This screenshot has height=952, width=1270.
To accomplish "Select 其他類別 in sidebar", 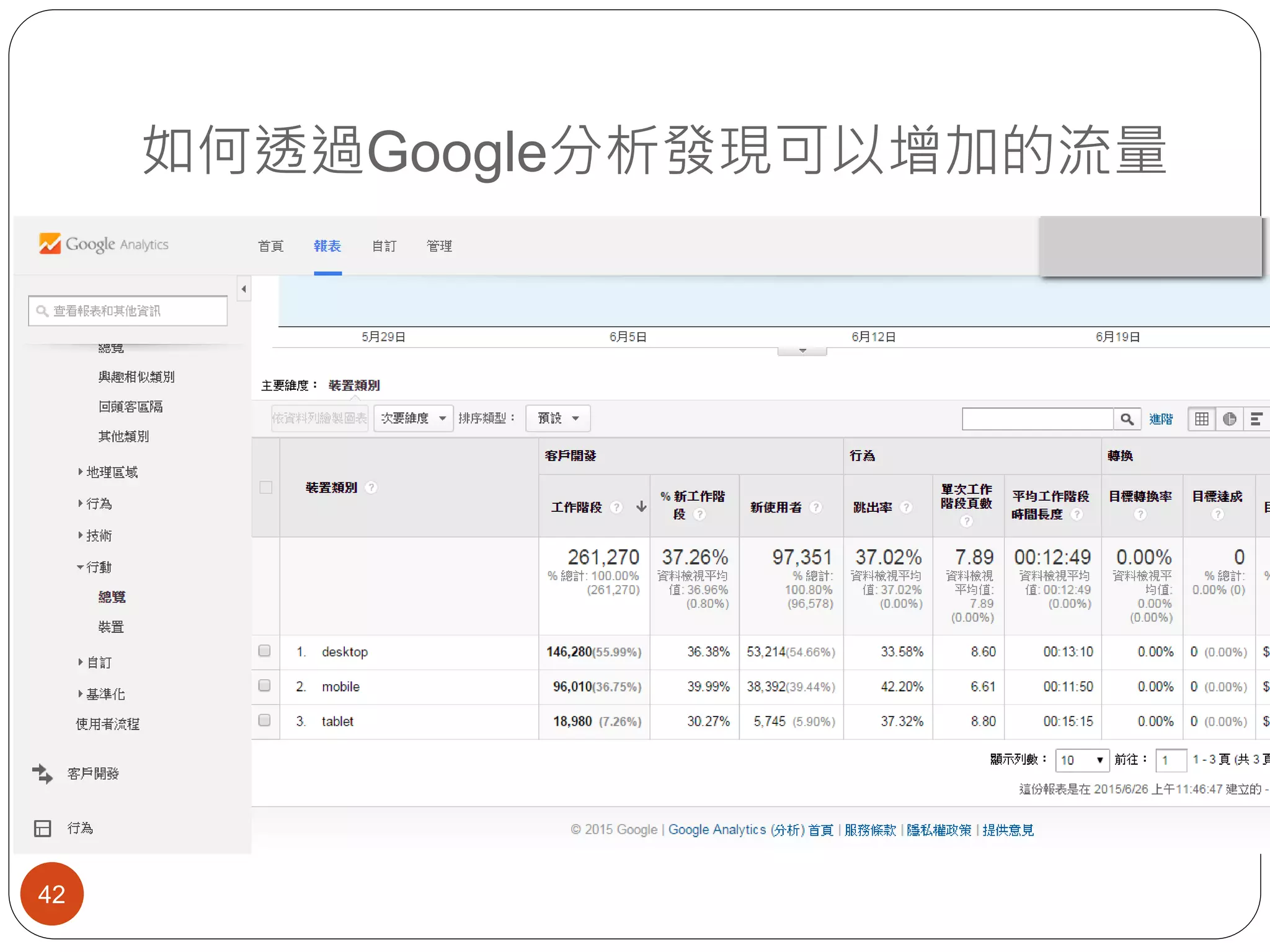I will point(123,436).
